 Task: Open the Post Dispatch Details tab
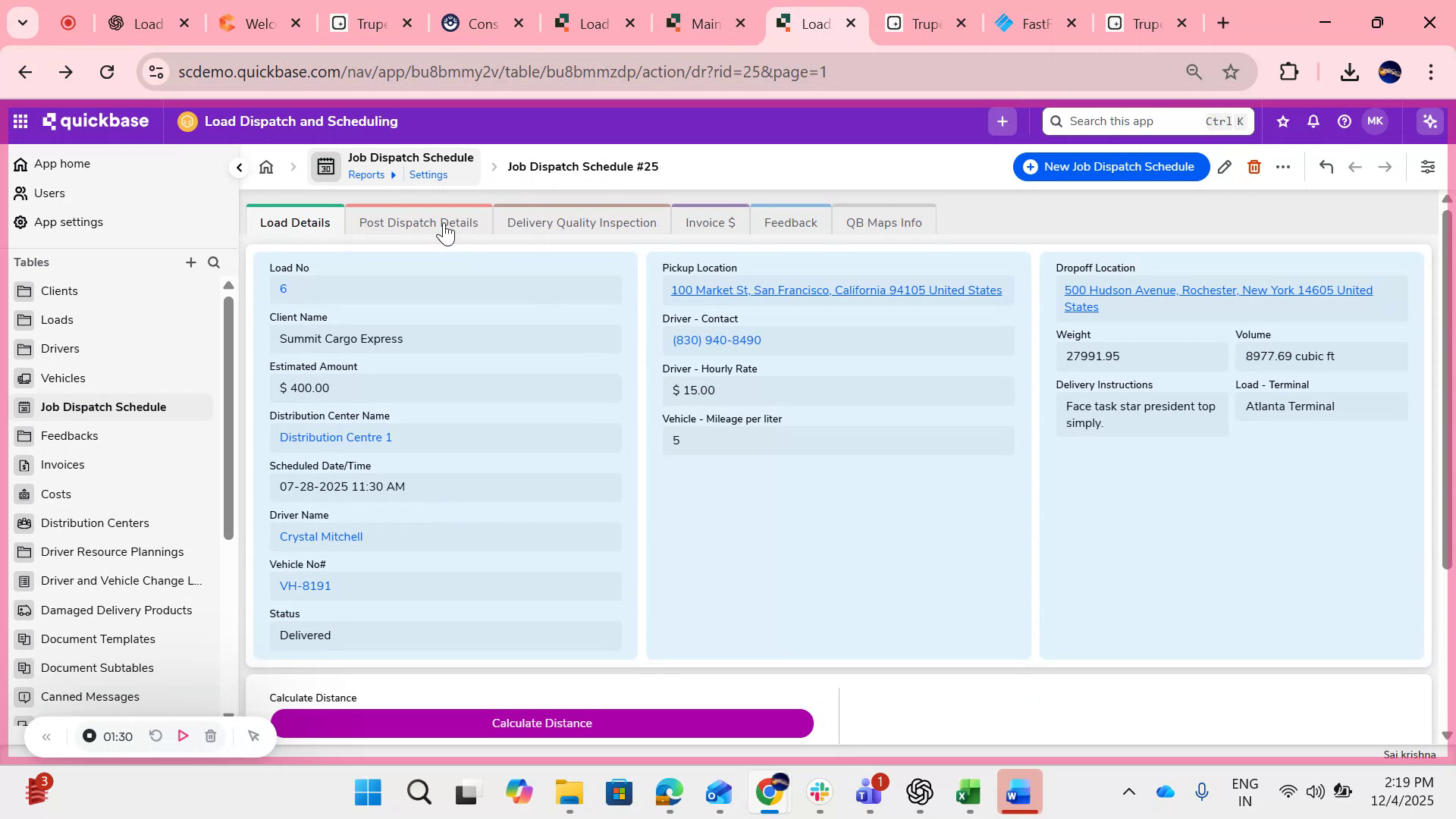click(x=419, y=221)
